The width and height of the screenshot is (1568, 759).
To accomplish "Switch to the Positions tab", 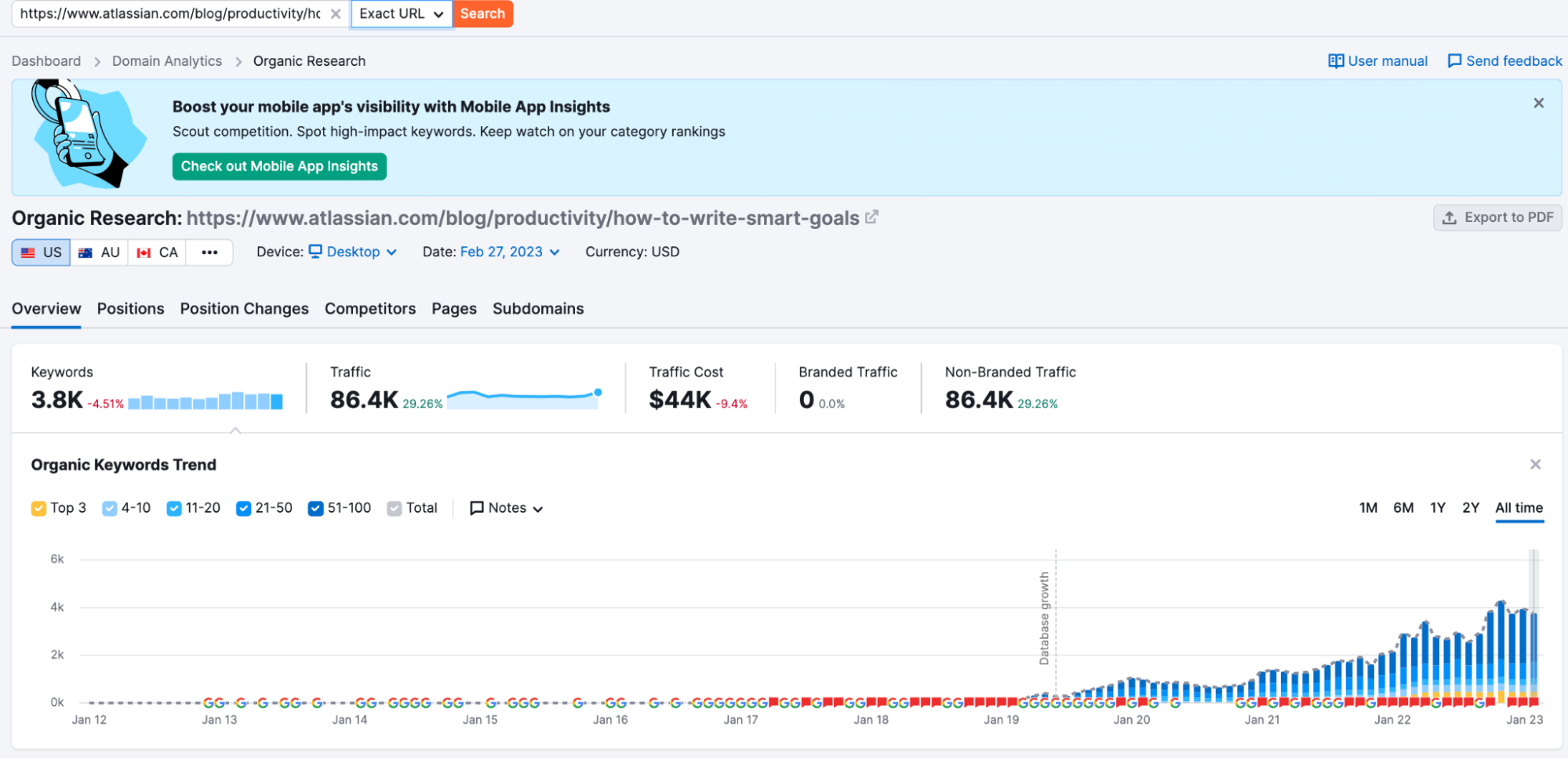I will pos(130,309).
